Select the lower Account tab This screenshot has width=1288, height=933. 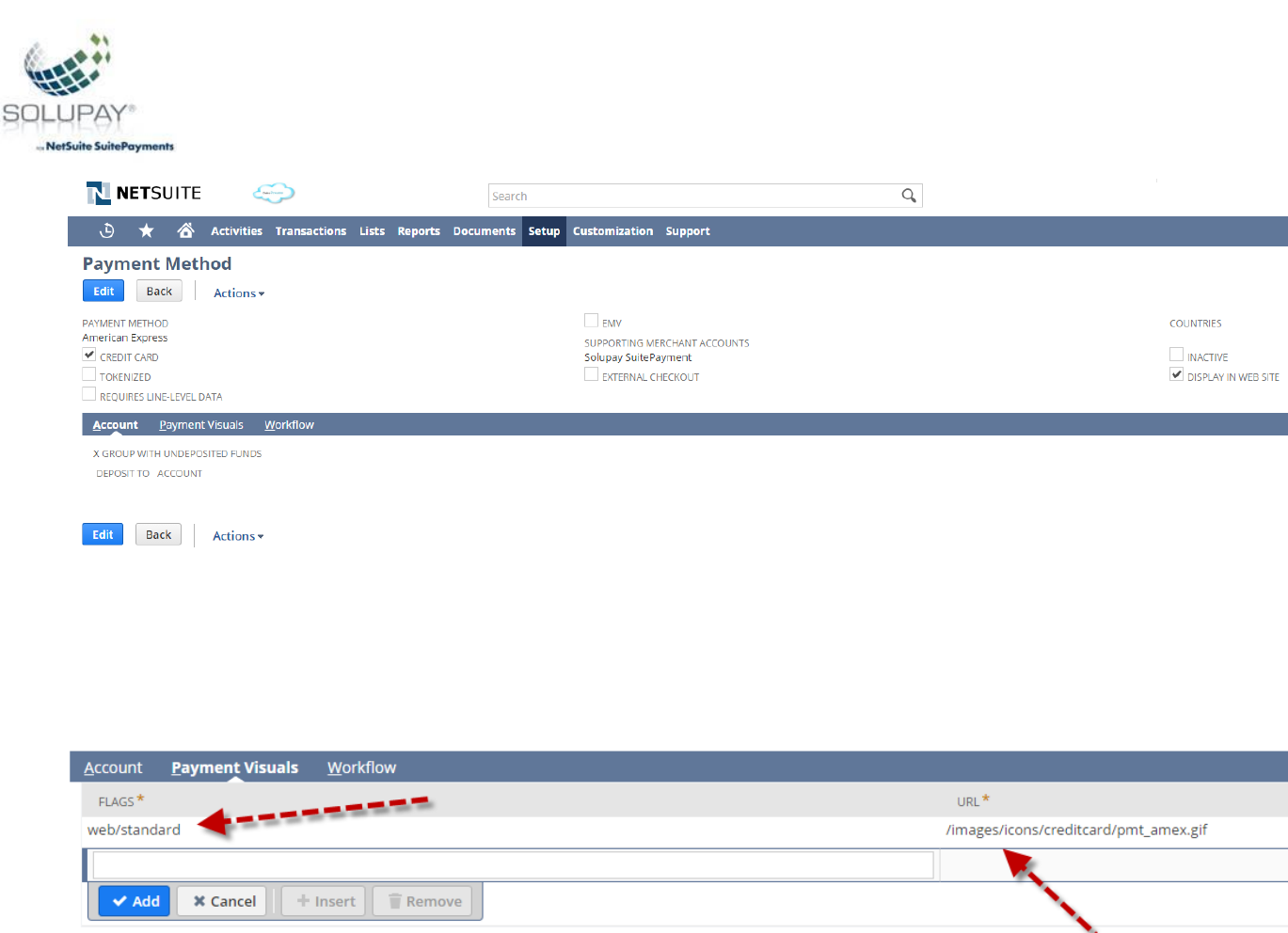pos(113,767)
